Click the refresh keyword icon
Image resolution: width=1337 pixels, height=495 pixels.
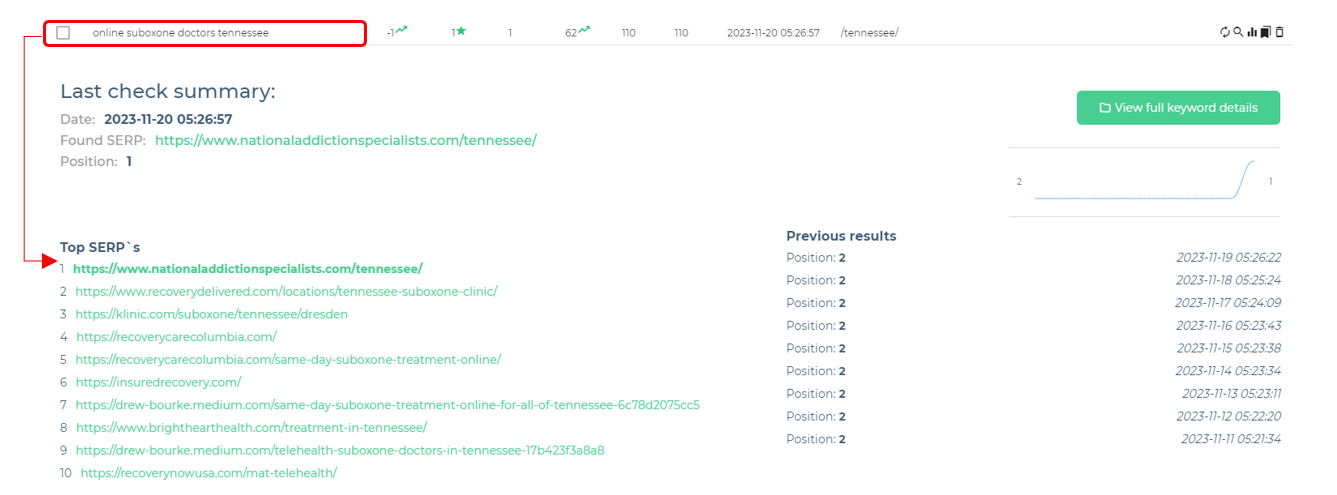[1225, 32]
